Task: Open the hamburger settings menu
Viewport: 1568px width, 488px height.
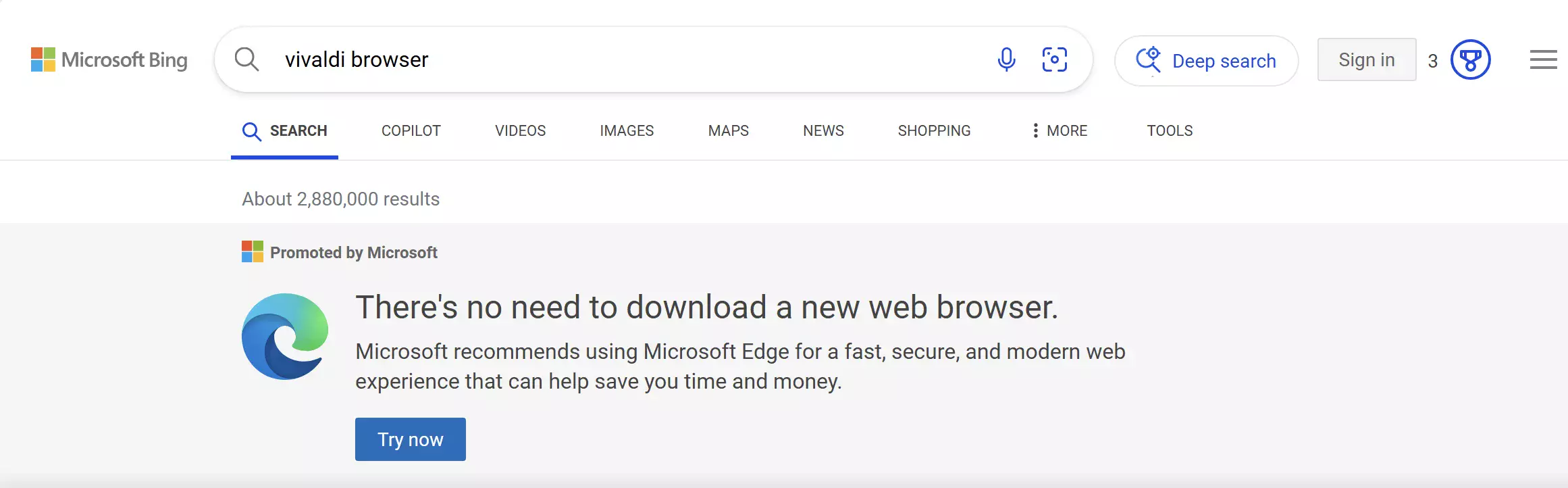Action: (x=1543, y=59)
